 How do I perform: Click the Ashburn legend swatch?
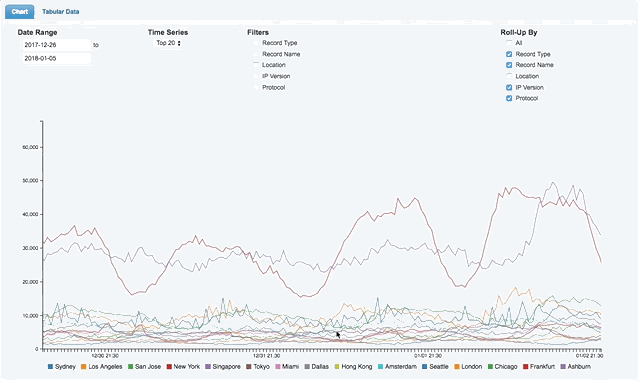(x=563, y=366)
